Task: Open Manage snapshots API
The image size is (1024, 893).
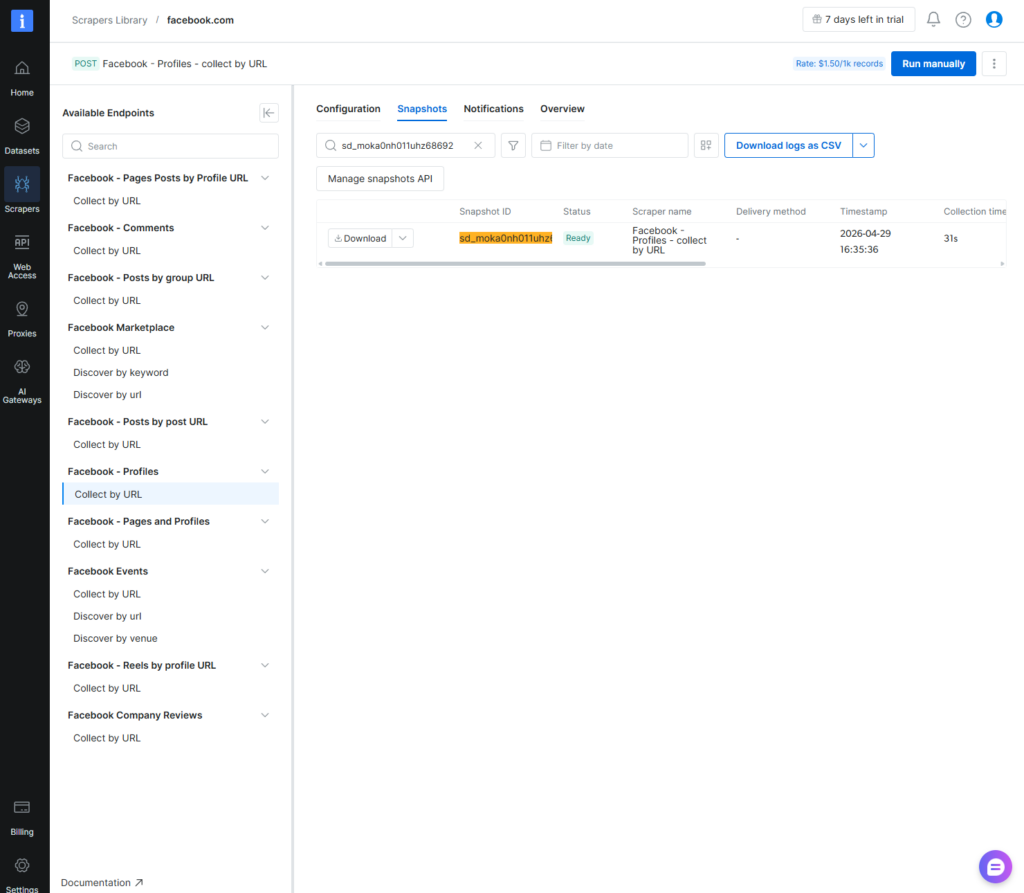Action: pos(380,178)
